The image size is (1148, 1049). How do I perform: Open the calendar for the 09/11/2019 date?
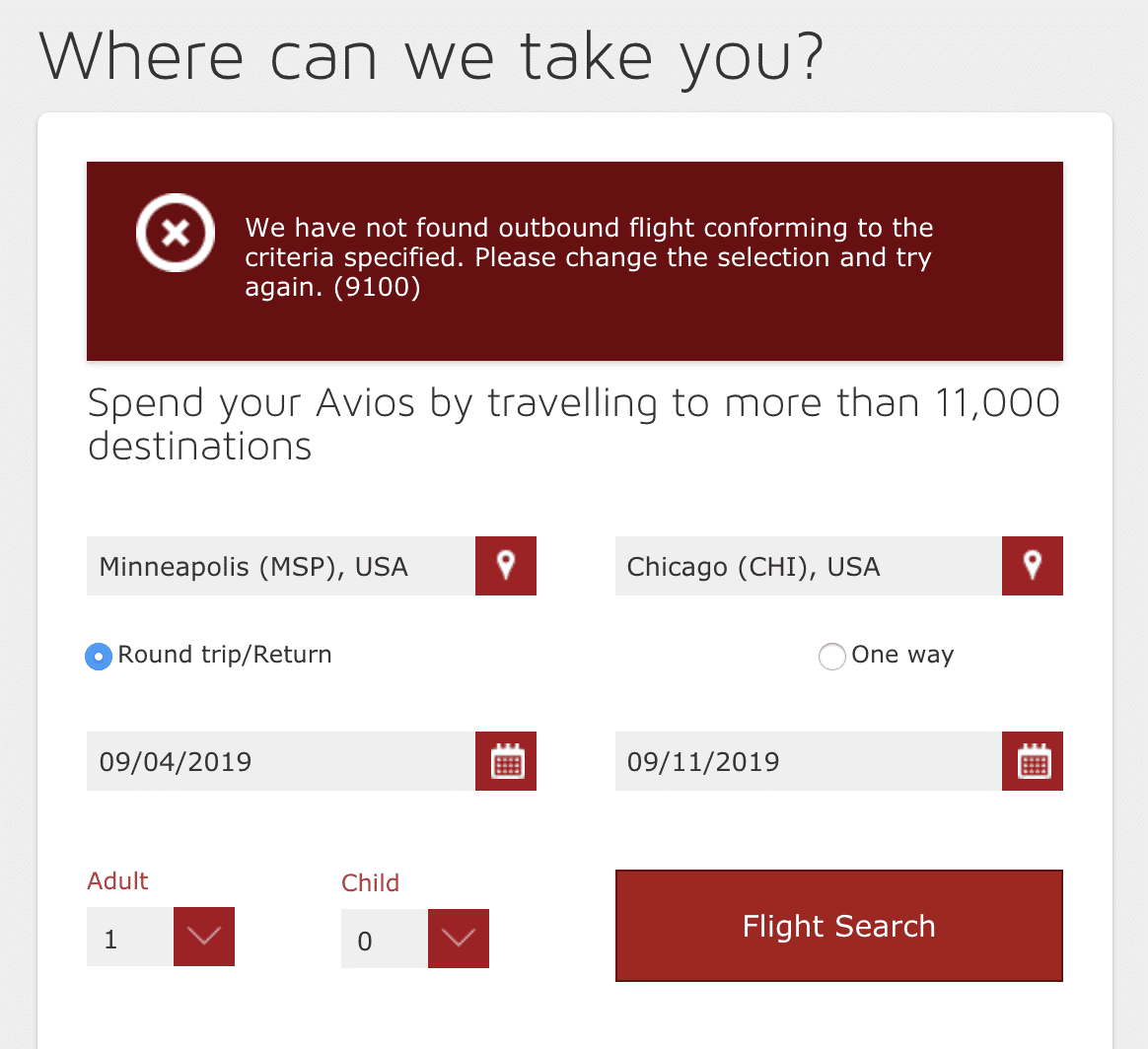point(1033,761)
